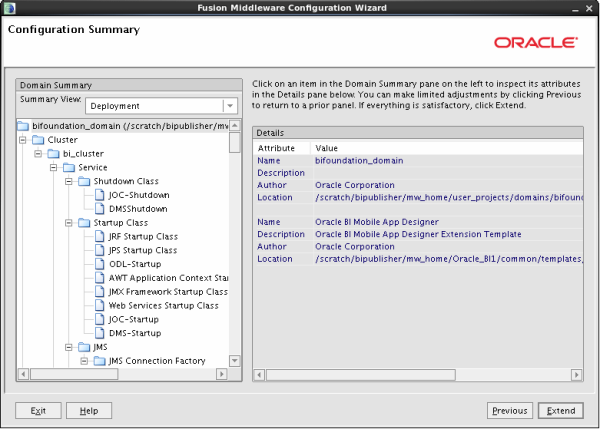Select JMS Connection Factory in tree
This screenshot has height=429, width=600.
(157, 361)
